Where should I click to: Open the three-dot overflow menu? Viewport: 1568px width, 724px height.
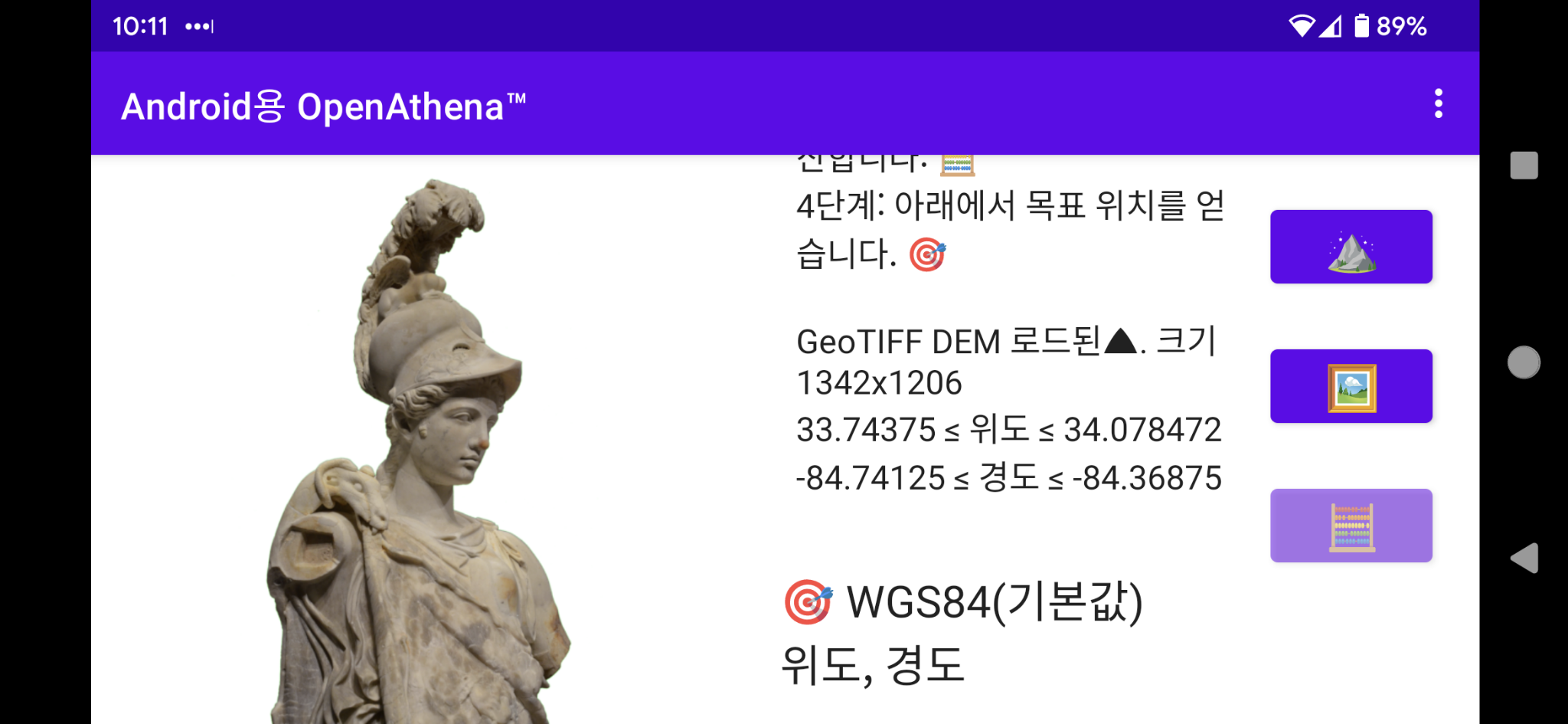pos(1439,103)
